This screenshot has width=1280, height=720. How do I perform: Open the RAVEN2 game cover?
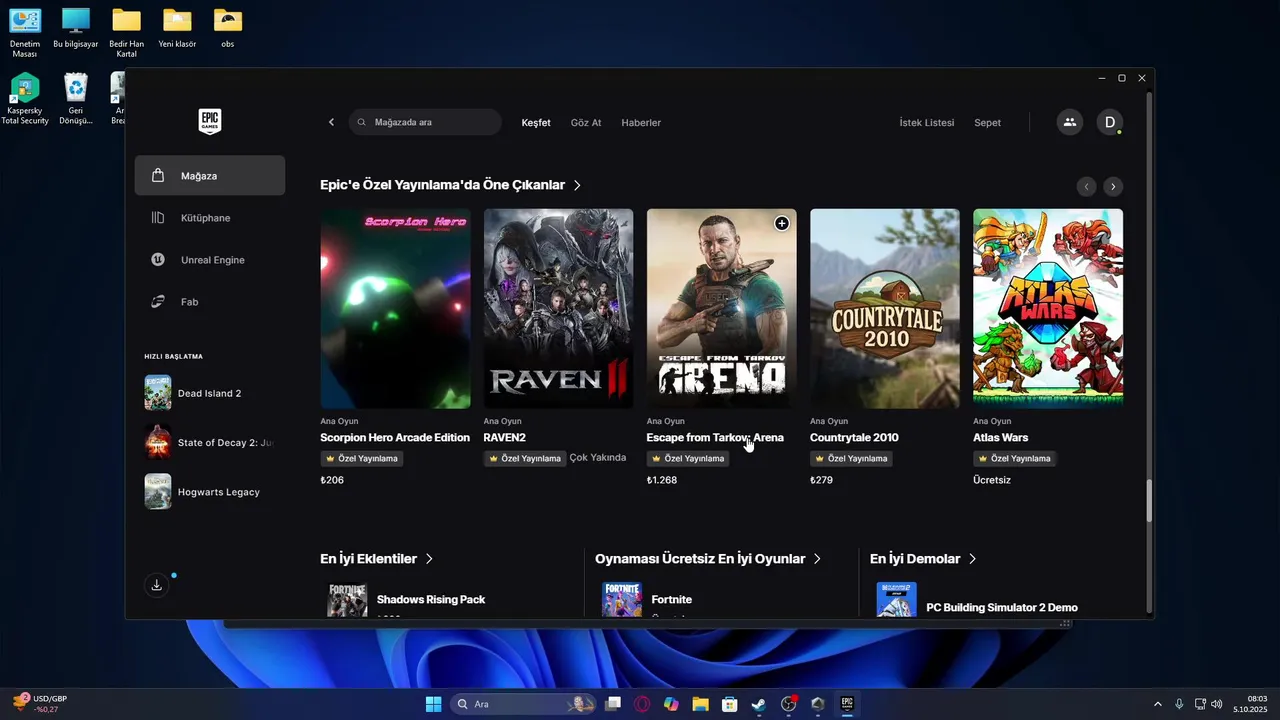[558, 308]
